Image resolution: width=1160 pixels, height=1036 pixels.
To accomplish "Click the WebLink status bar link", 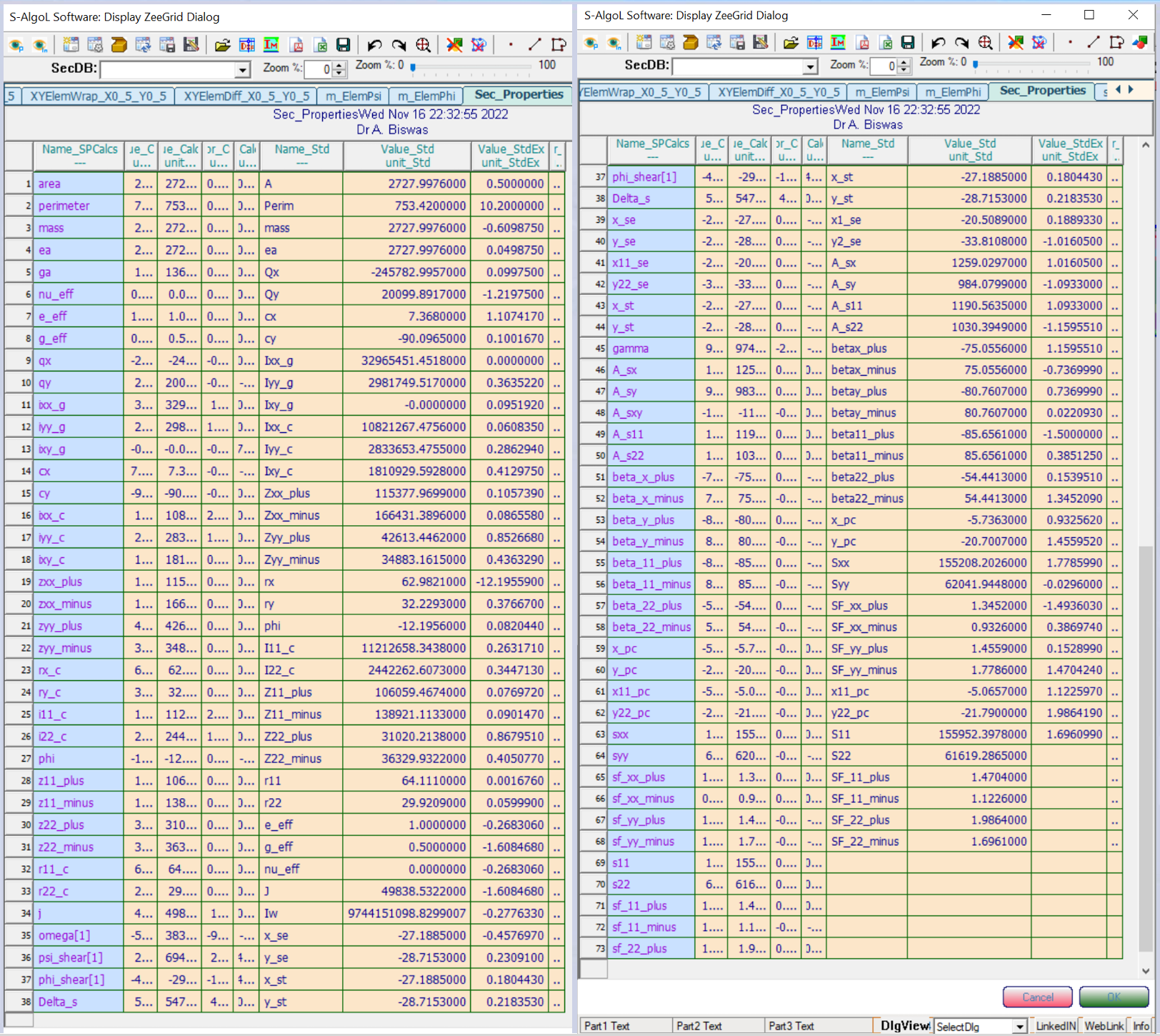I will (x=1104, y=1026).
